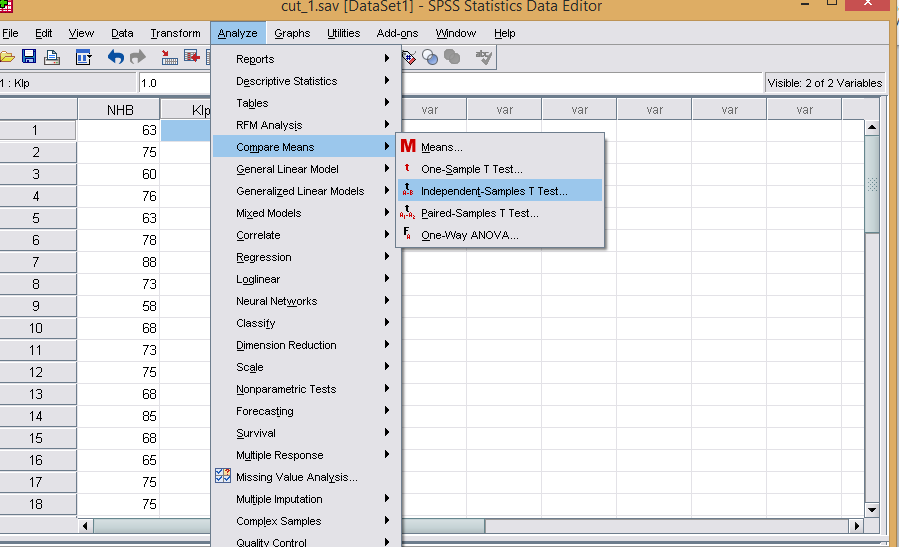Click the Value Labels tag icon
Image resolution: width=899 pixels, height=547 pixels.
[x=409, y=57]
